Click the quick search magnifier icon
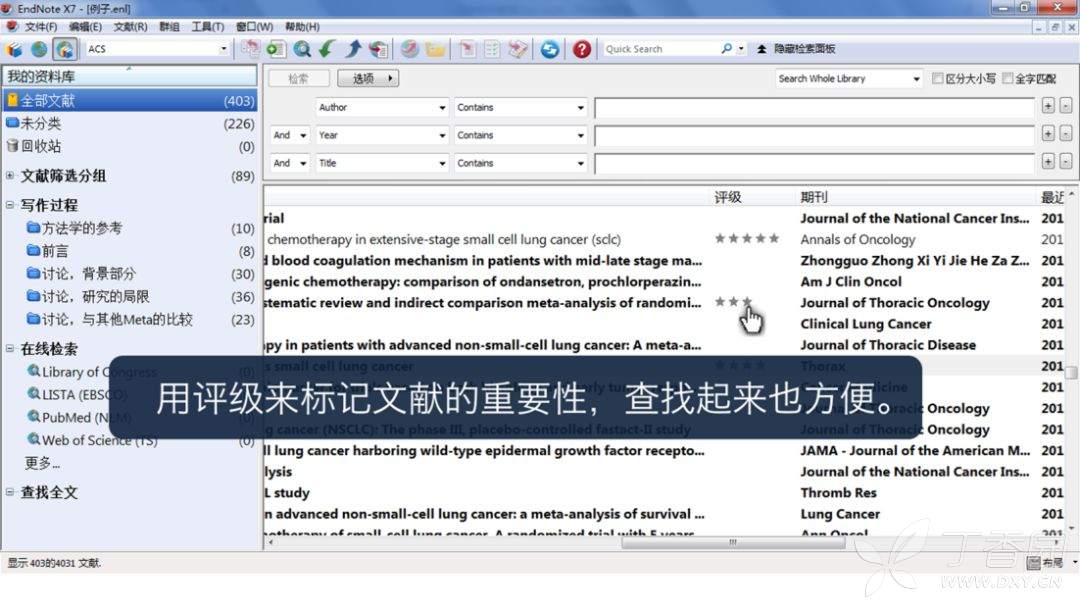 pos(726,49)
